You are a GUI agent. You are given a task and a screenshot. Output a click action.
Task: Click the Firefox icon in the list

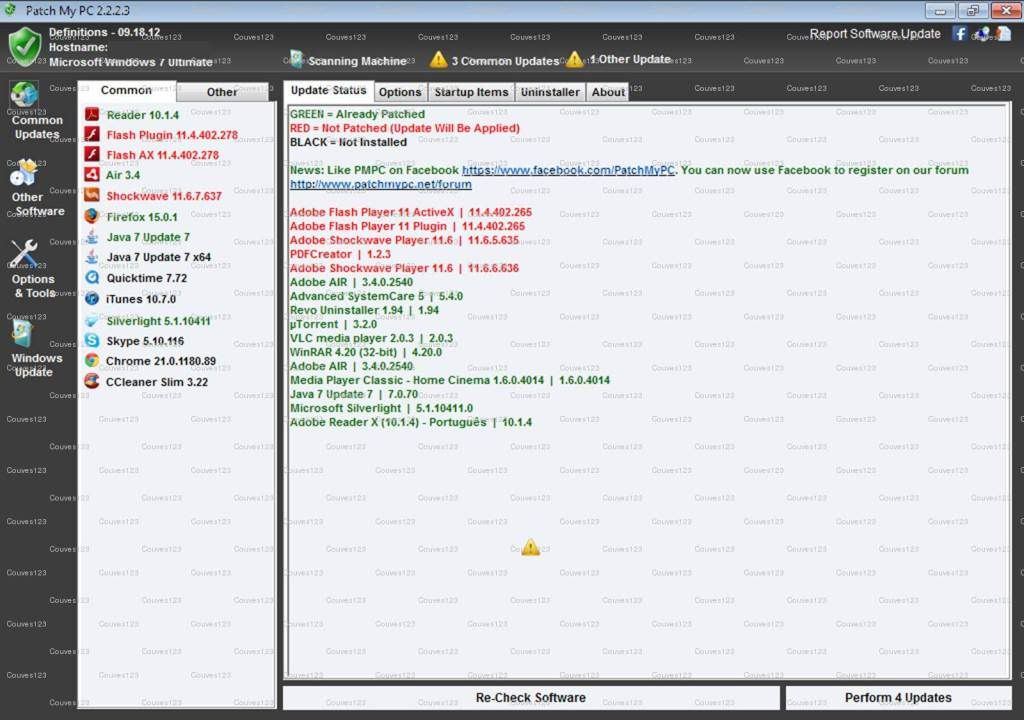coord(92,216)
